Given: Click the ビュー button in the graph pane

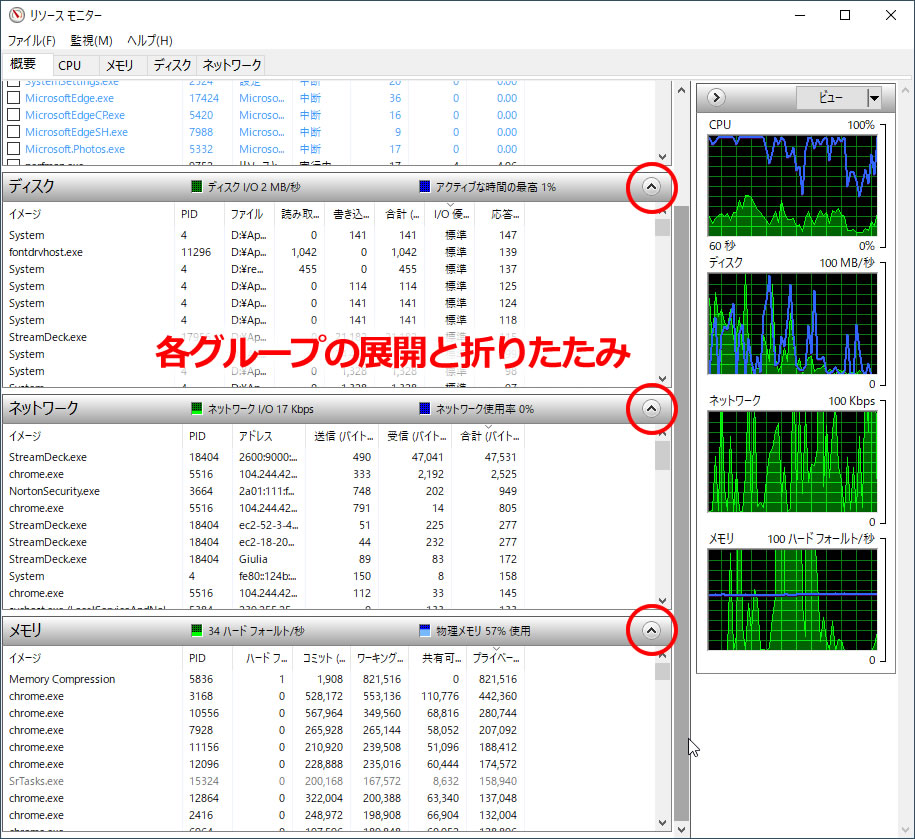Looking at the screenshot, I should click(832, 98).
